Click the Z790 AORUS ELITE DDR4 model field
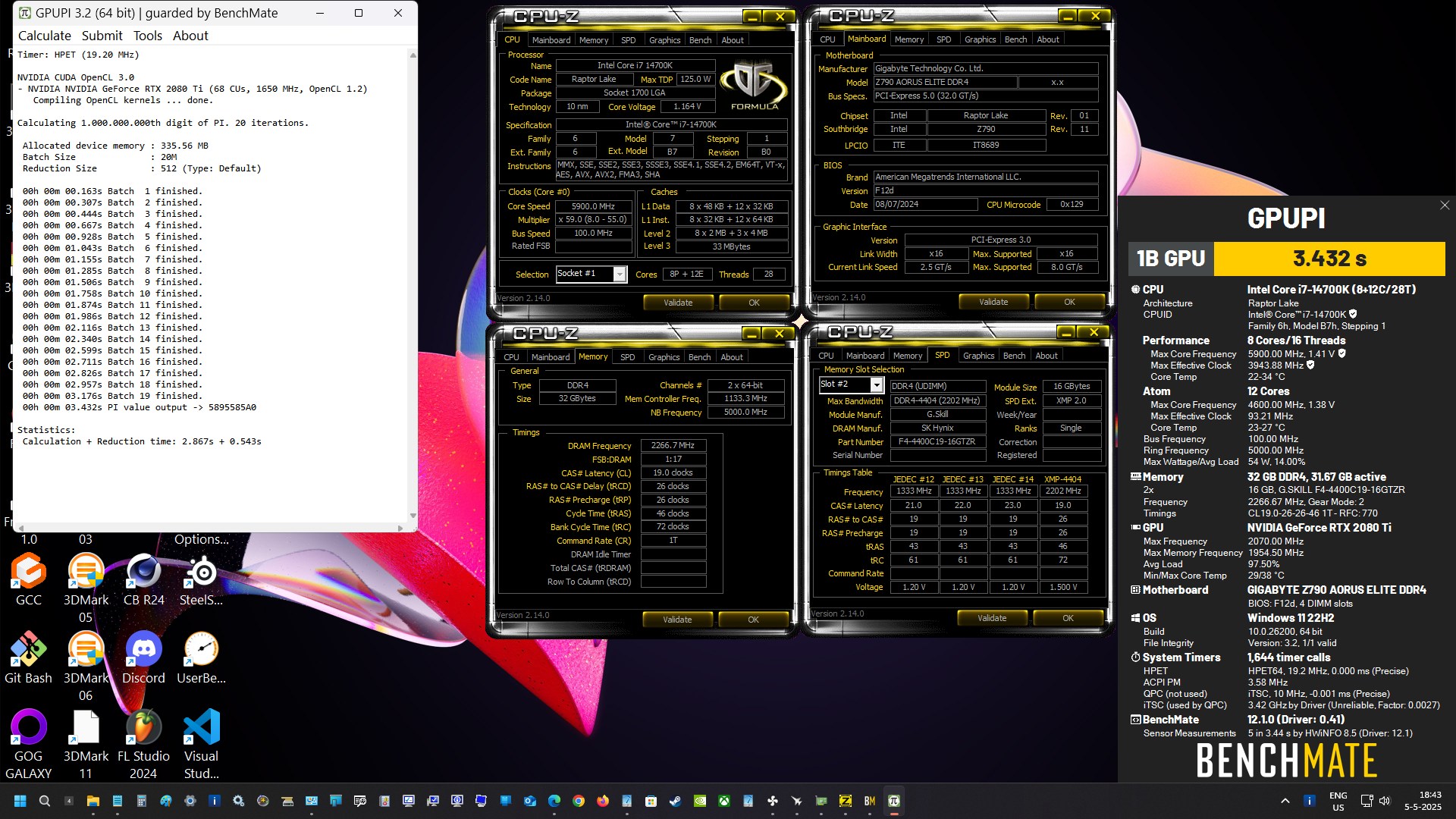The image size is (1456, 819). coord(944,82)
